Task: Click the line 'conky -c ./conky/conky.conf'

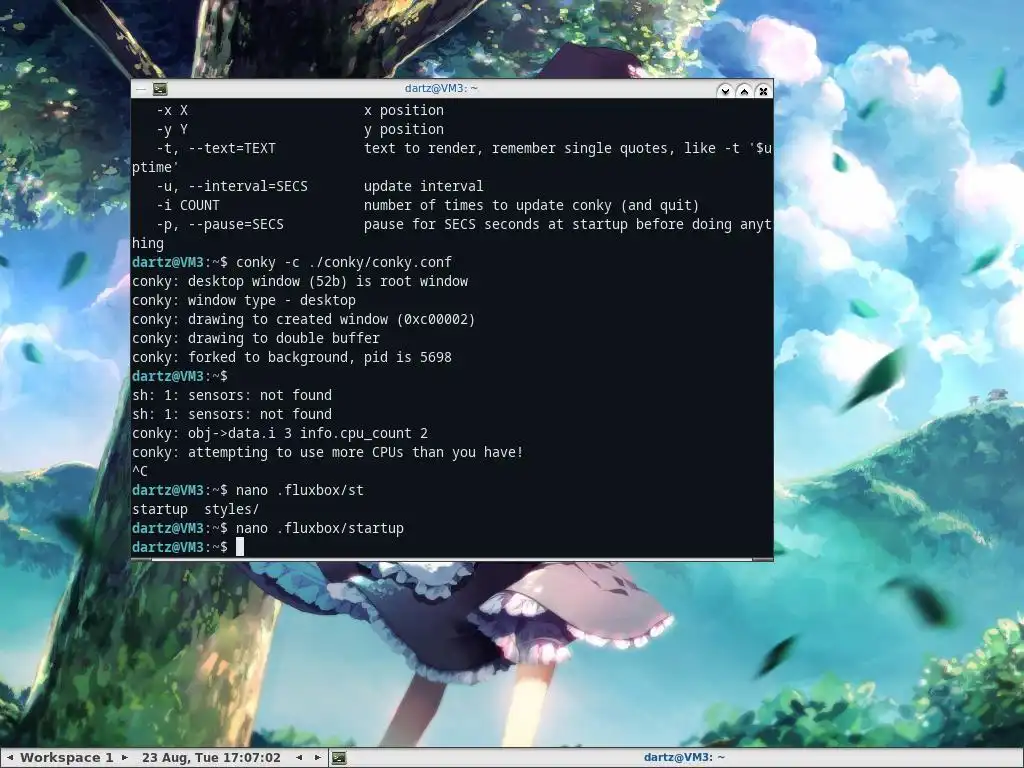Action: [x=344, y=262]
